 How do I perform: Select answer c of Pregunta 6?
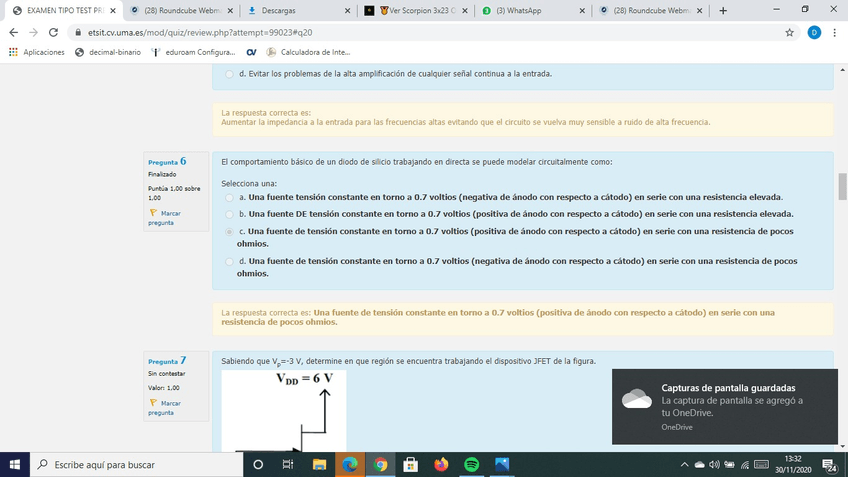coord(229,231)
